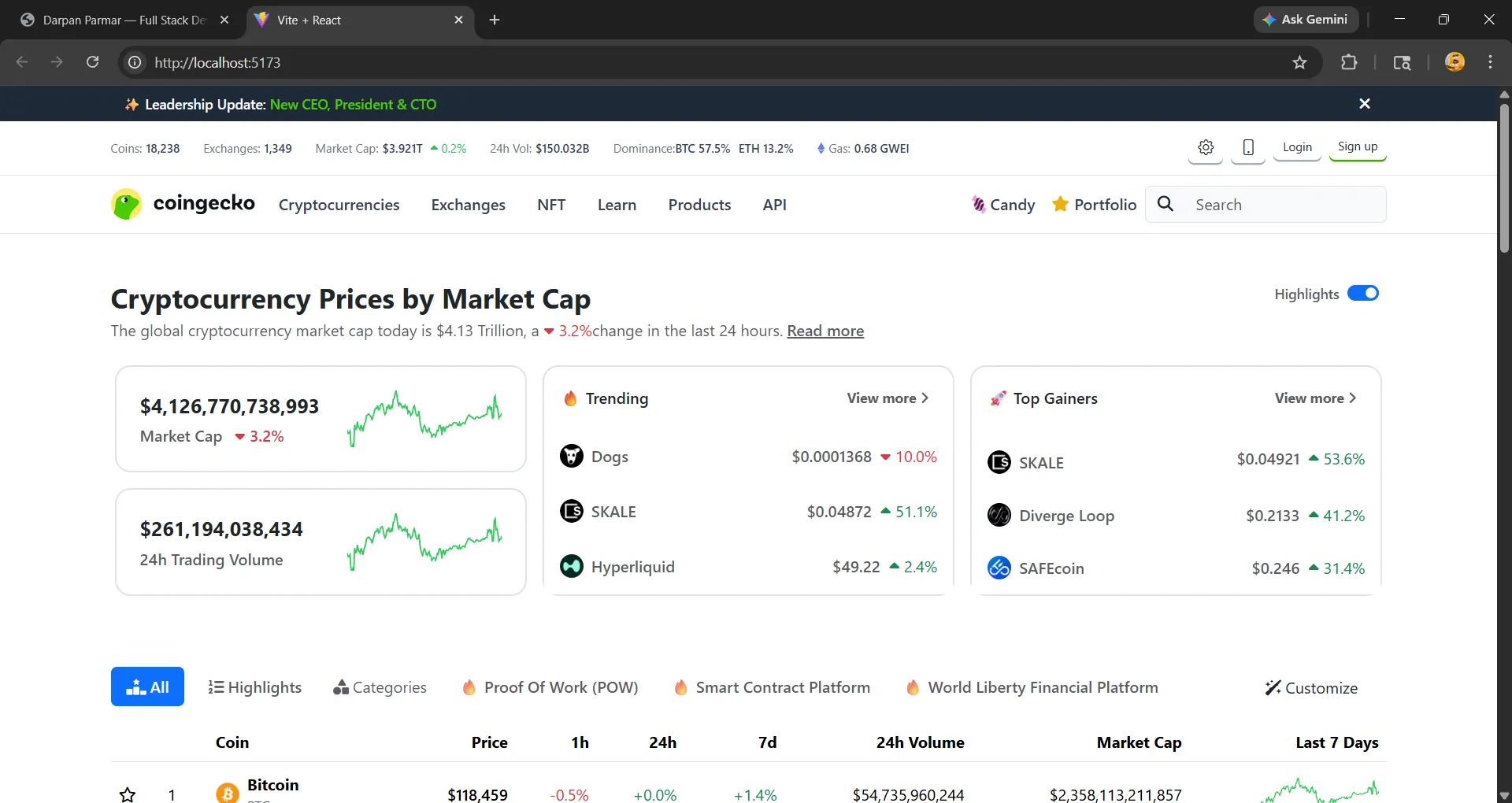Click the Portfolio link text

click(1105, 205)
